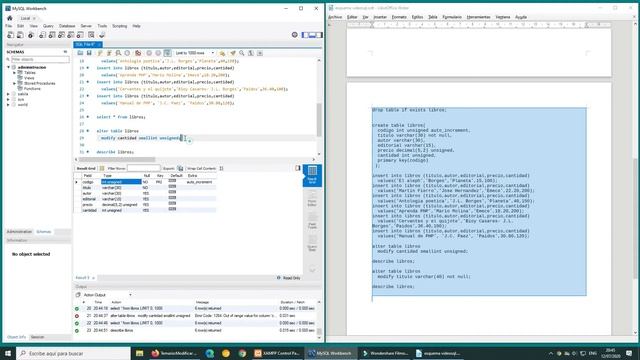Image resolution: width=640 pixels, height=360 pixels.
Task: Create a new SQL tab icon
Action: pos(11,35)
